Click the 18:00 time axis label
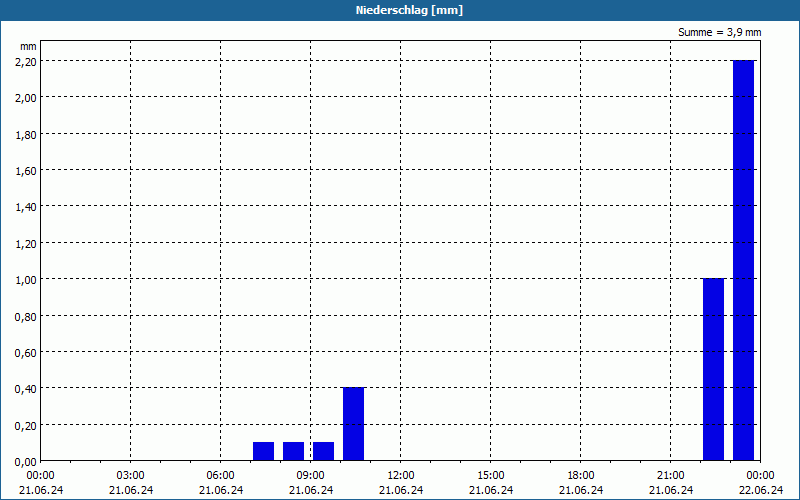The image size is (800, 500). coord(581,476)
